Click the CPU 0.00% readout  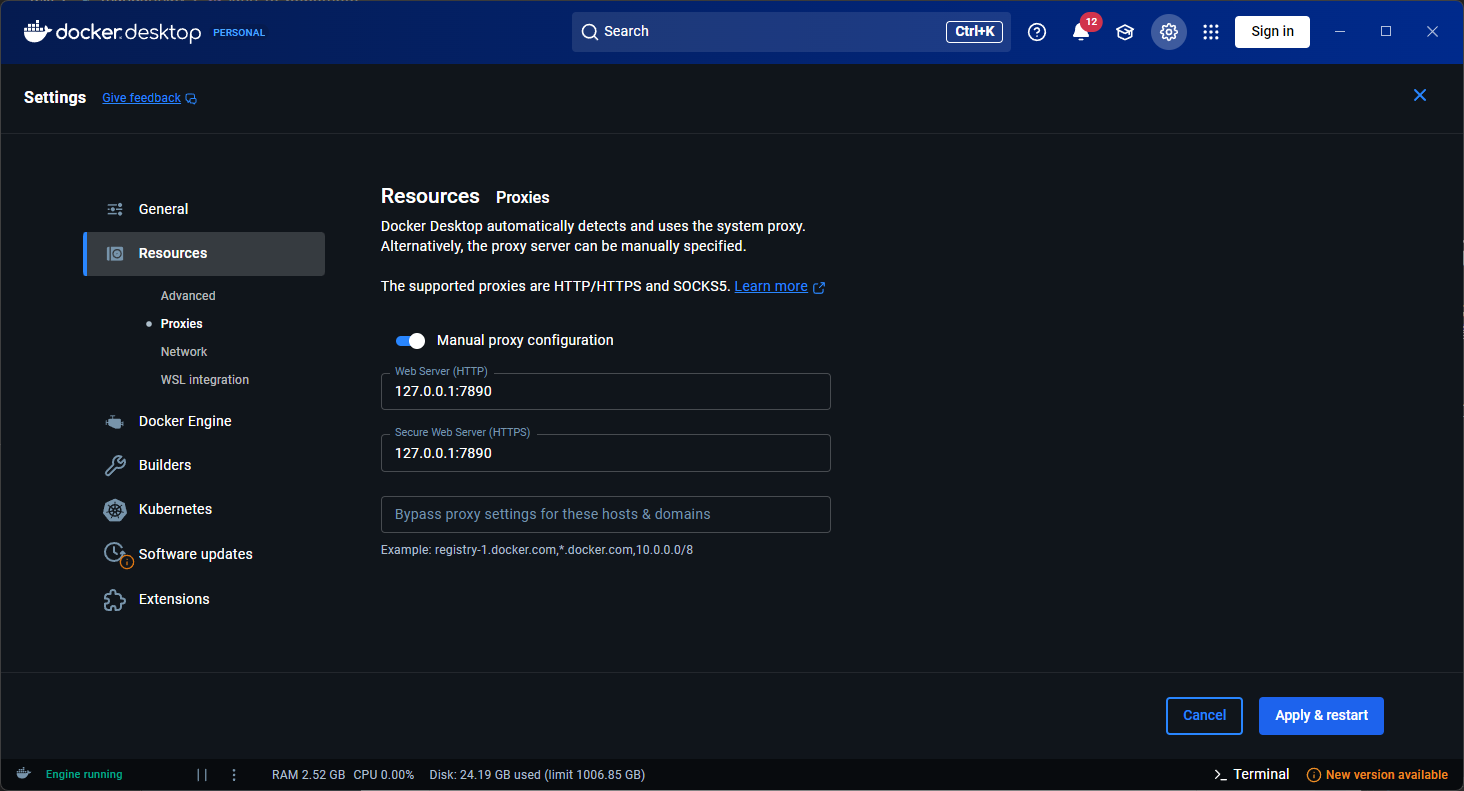[384, 775]
